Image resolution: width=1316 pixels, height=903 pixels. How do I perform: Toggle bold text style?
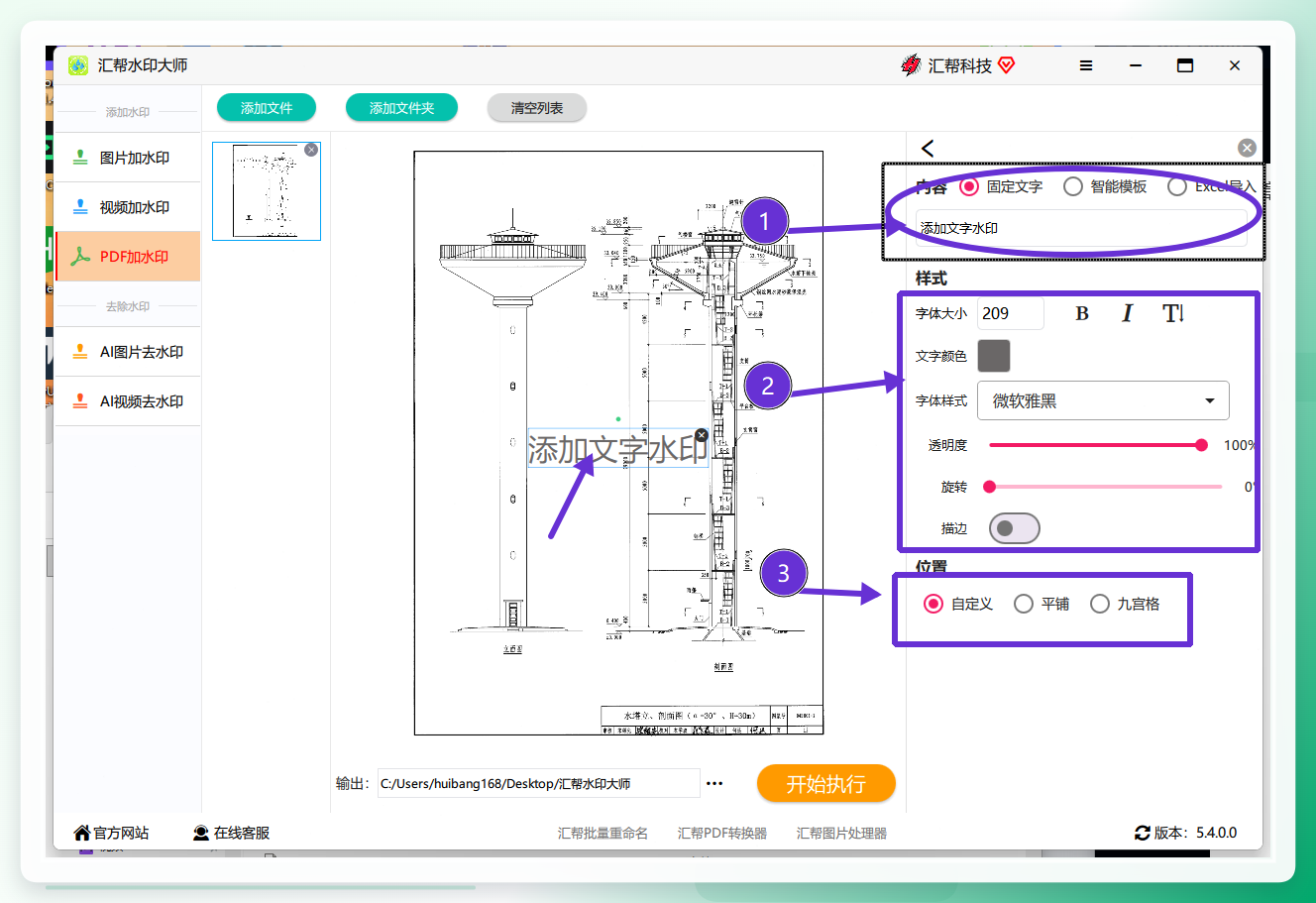1082,314
